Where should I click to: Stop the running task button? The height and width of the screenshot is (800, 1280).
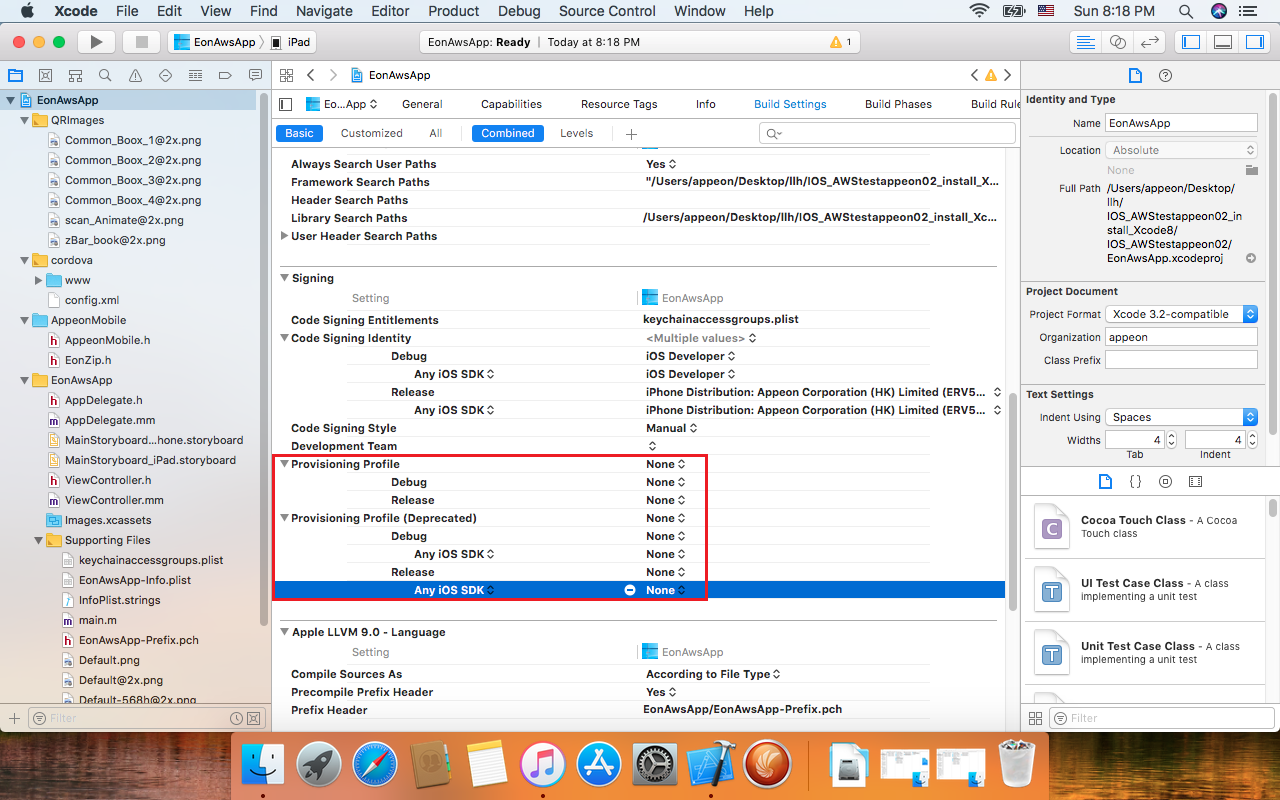pos(141,42)
